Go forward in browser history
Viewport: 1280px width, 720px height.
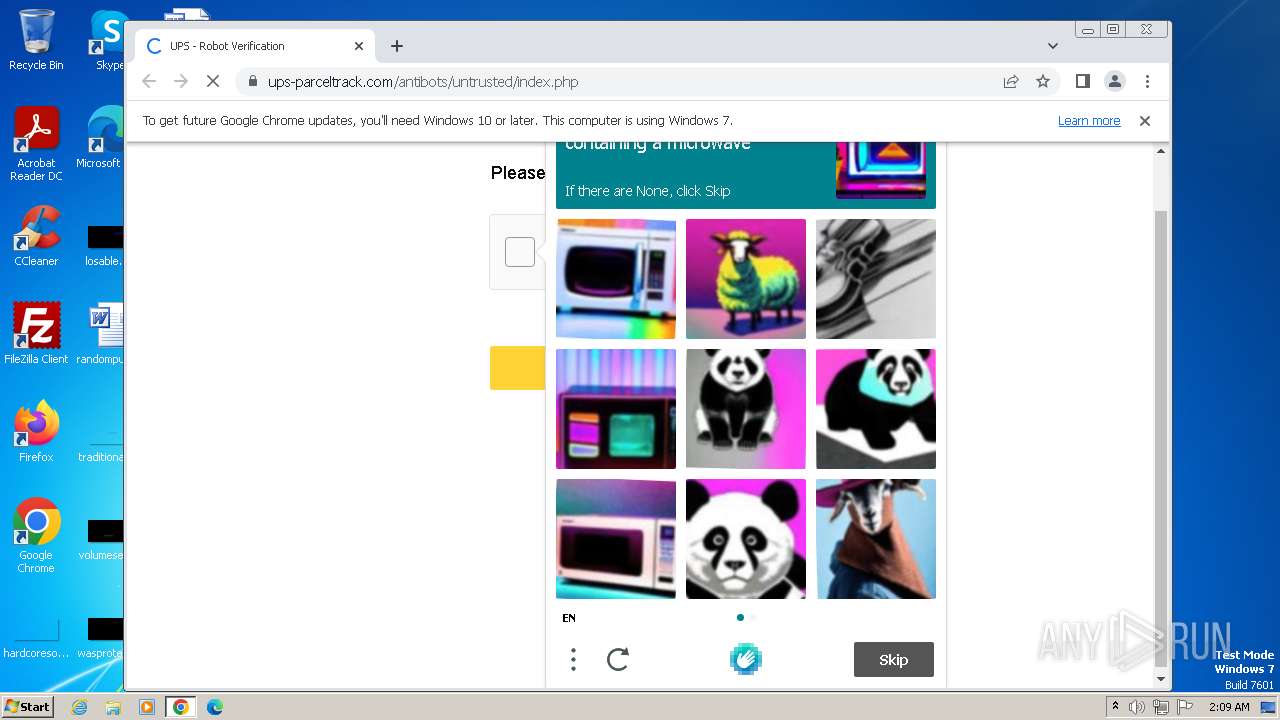pyautogui.click(x=181, y=81)
